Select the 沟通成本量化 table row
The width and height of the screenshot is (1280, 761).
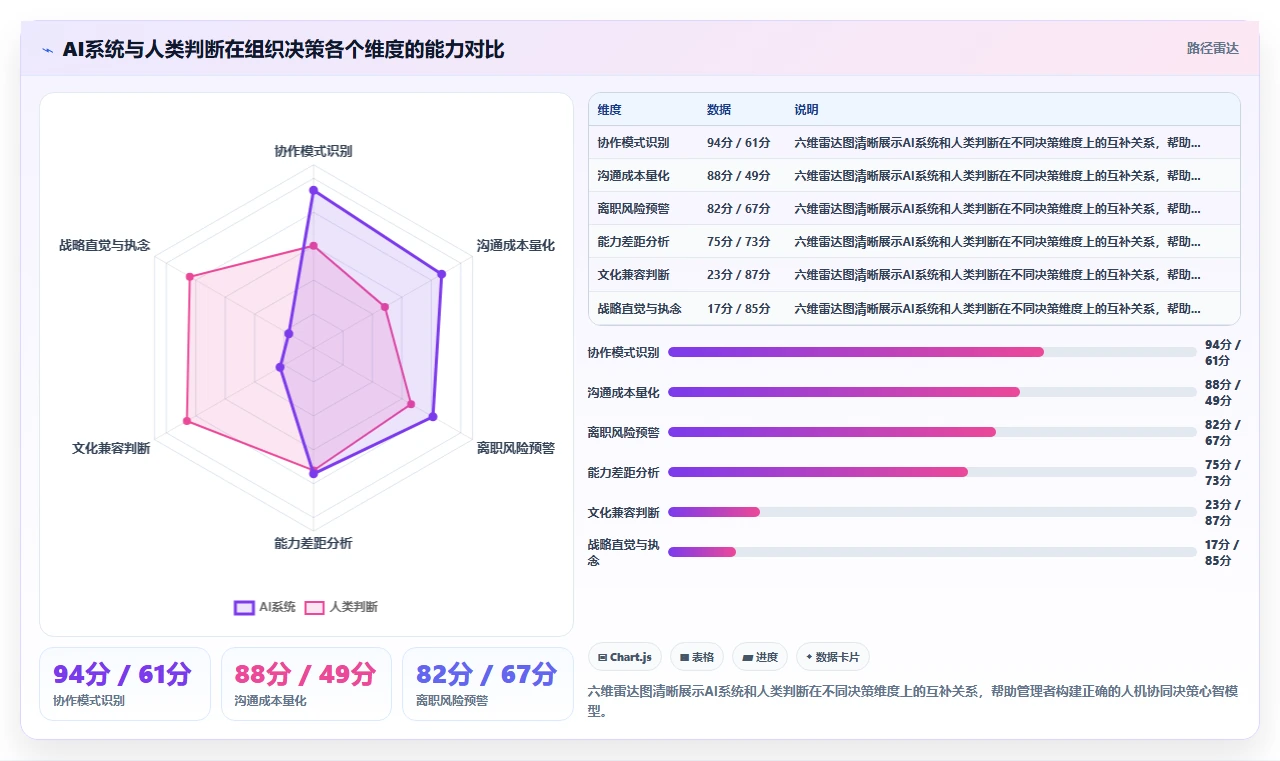(x=914, y=175)
